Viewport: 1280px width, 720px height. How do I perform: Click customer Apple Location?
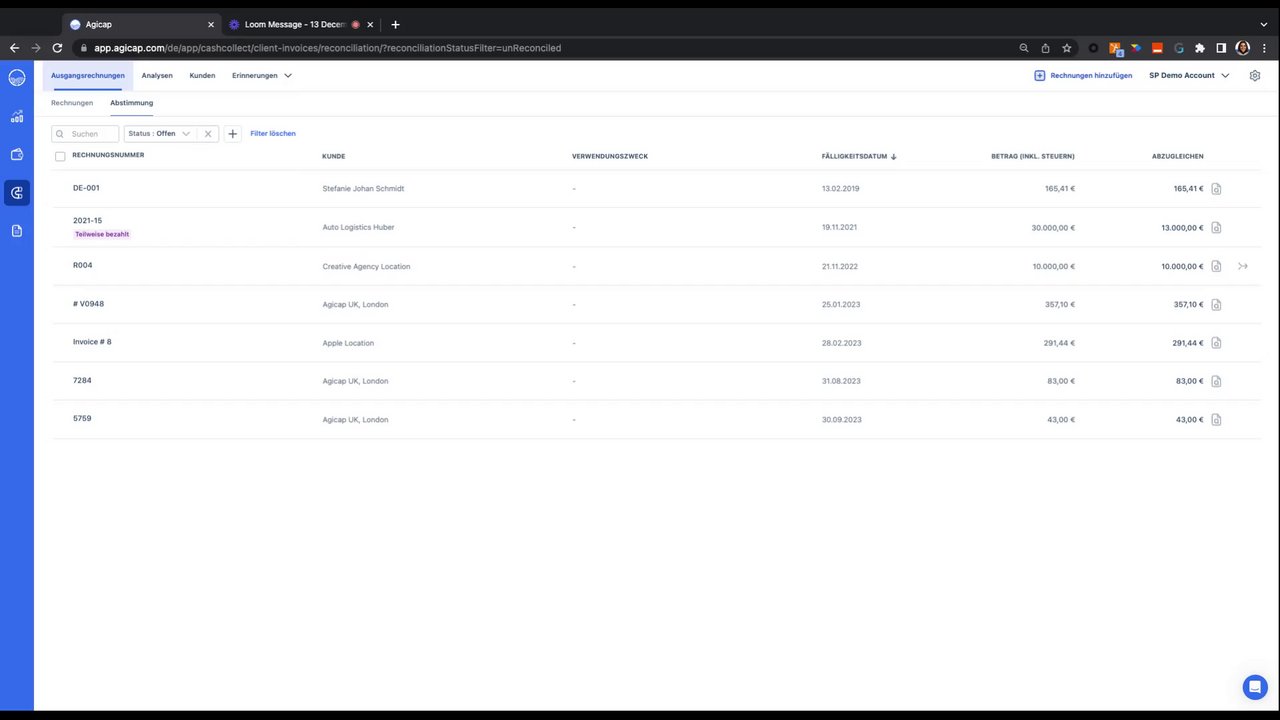[x=348, y=343]
